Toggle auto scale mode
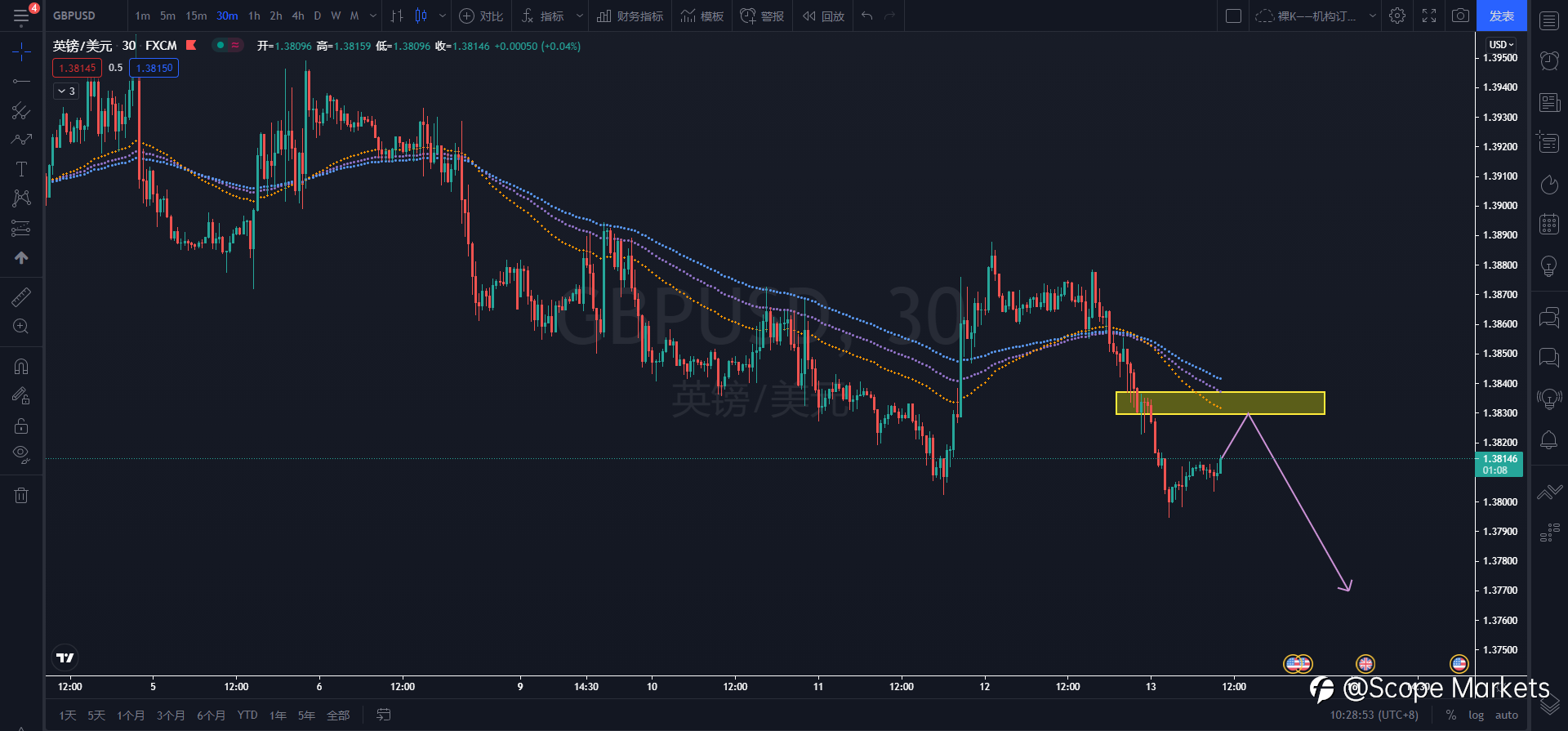 click(1507, 715)
